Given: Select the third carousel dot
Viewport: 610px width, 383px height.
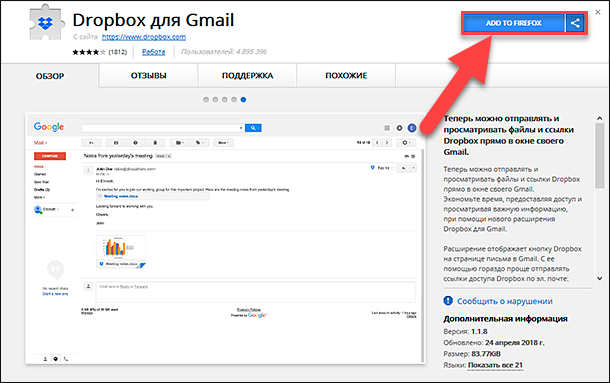Looking at the screenshot, I should (x=224, y=100).
